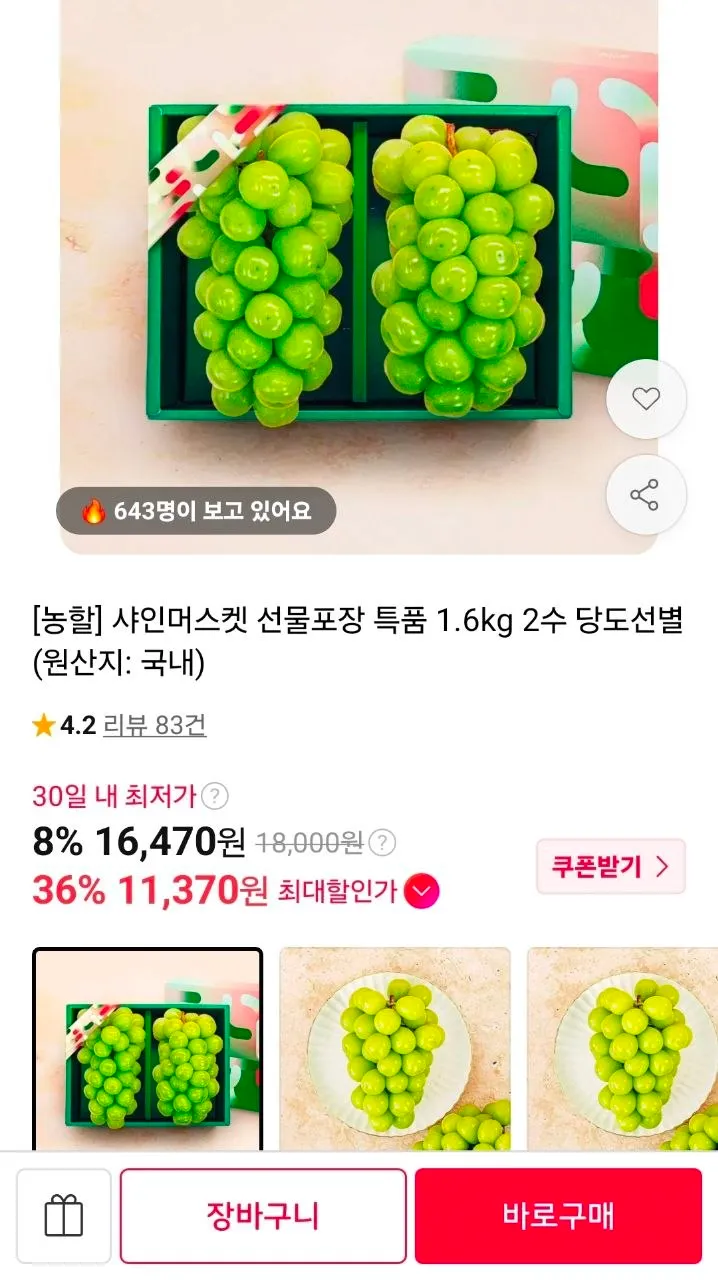The height and width of the screenshot is (1280, 718).
Task: Tap the fire icon viewers badge
Action: pyautogui.click(x=94, y=511)
